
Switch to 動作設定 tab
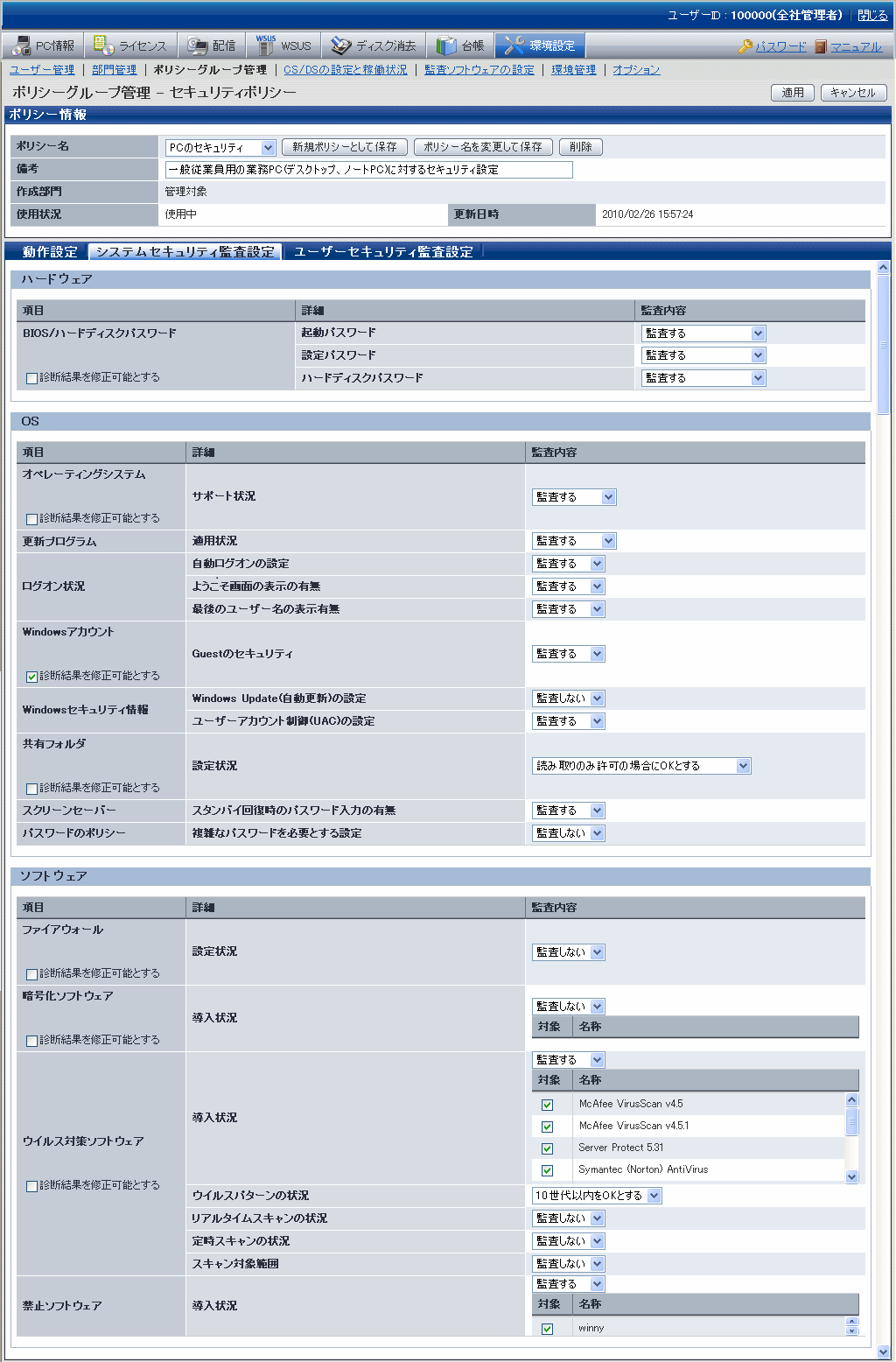50,252
